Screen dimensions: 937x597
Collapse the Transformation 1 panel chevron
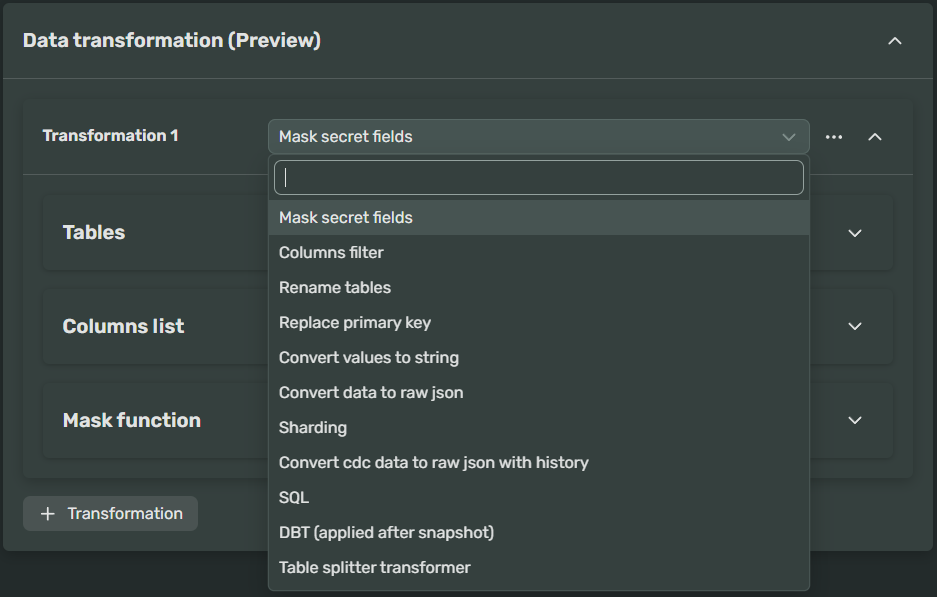[875, 137]
